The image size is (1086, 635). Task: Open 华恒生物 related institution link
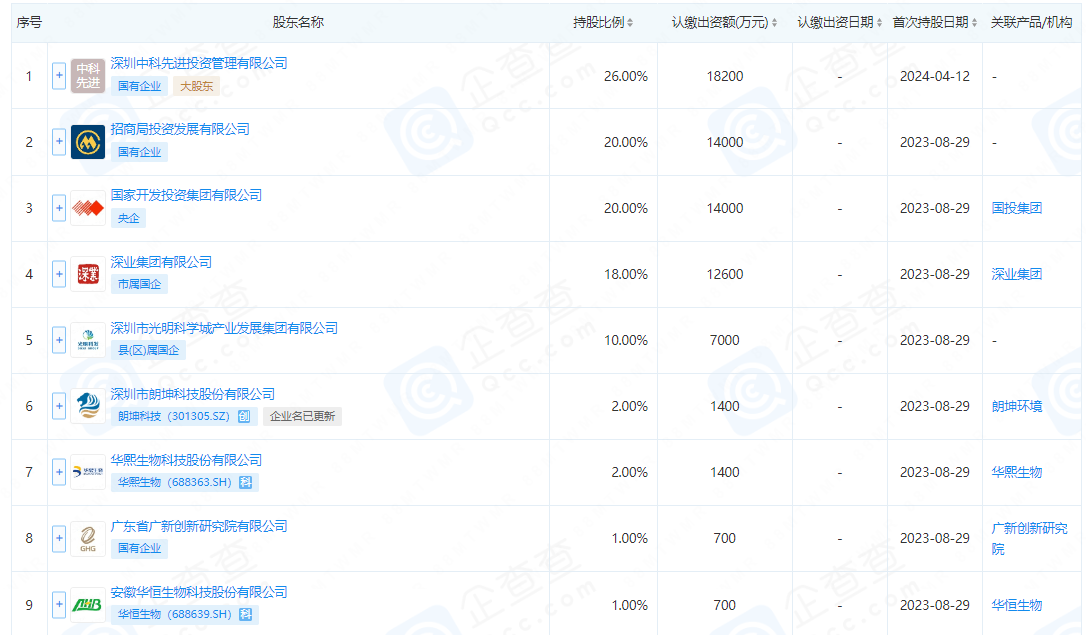(x=1016, y=605)
